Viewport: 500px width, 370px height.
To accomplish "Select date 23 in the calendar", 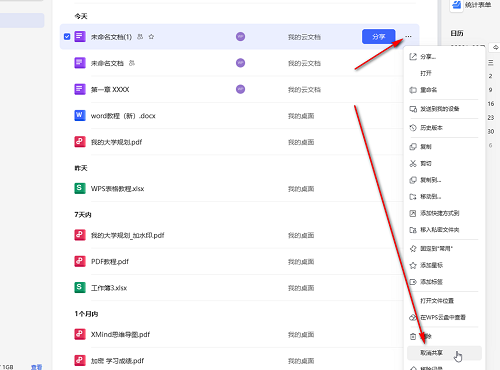I will pyautogui.click(x=491, y=118).
